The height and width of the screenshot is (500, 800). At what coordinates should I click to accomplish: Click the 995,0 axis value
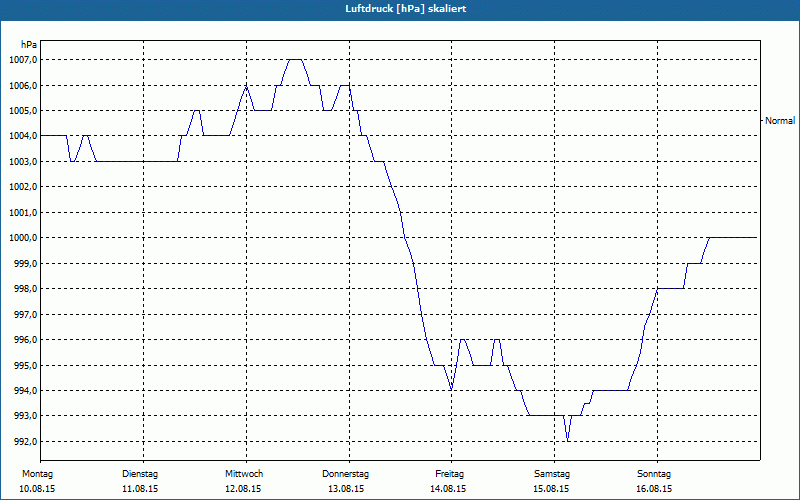click(x=25, y=365)
